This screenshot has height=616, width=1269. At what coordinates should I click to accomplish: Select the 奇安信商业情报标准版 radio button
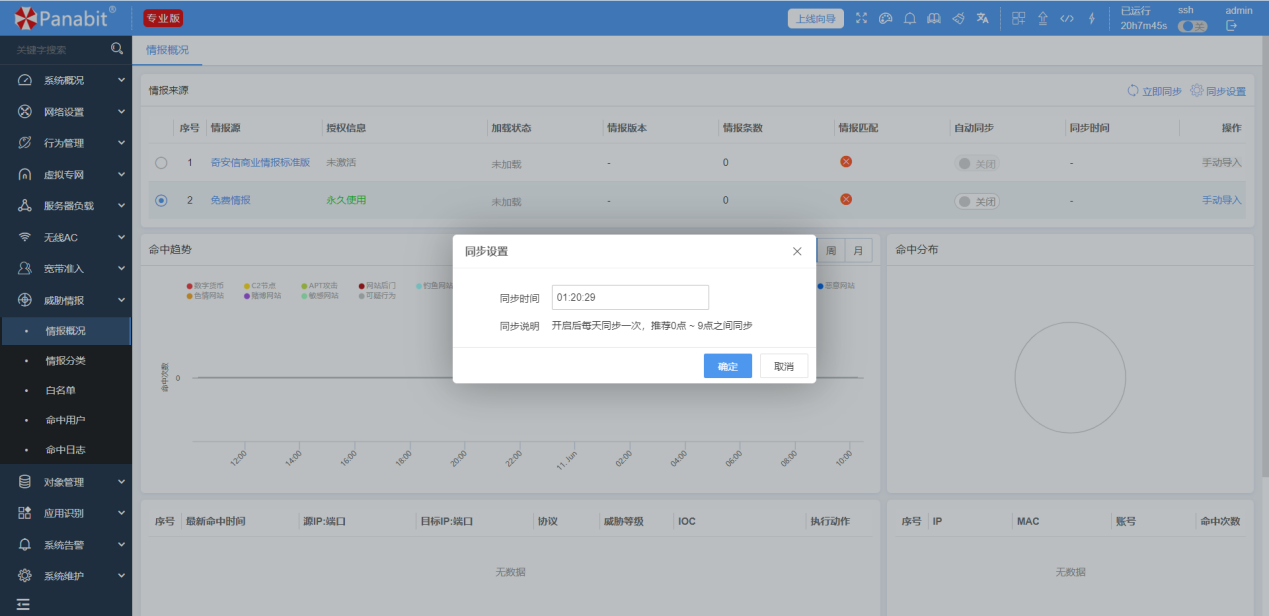click(161, 162)
